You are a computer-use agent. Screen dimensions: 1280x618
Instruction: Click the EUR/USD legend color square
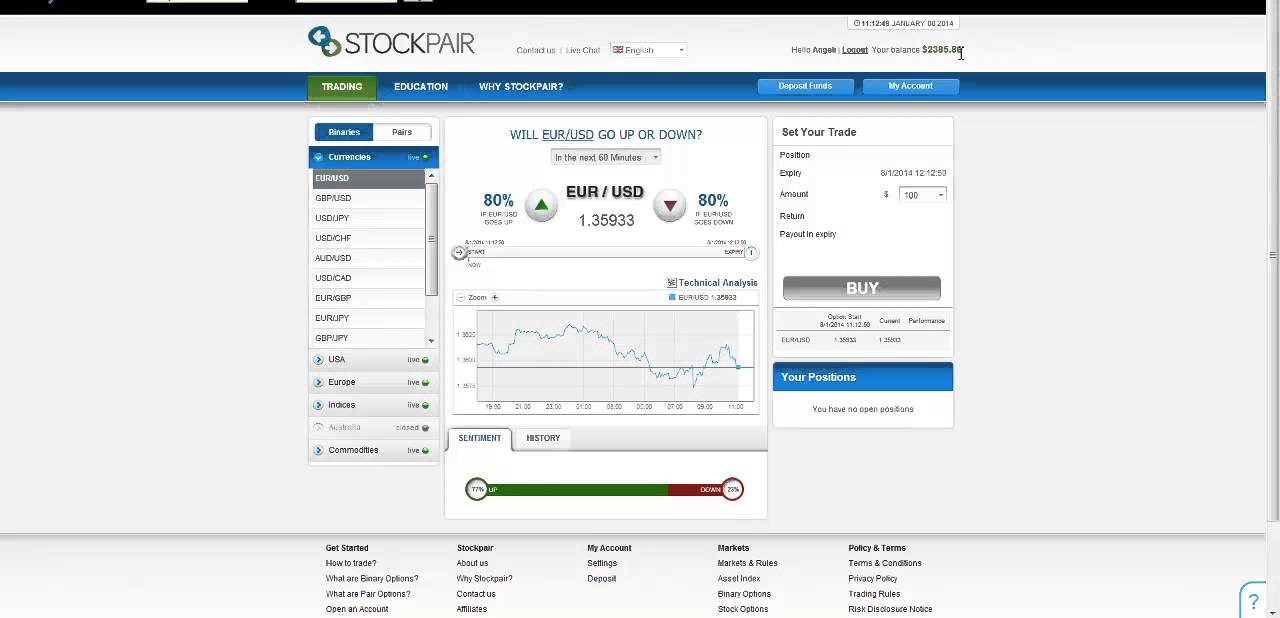coord(671,297)
